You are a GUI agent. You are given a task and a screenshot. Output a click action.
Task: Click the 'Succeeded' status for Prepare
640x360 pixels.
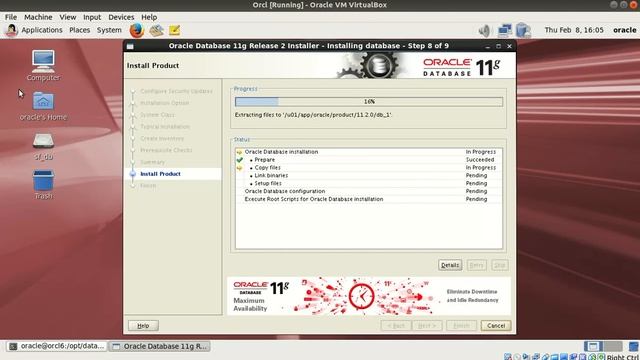click(x=480, y=160)
